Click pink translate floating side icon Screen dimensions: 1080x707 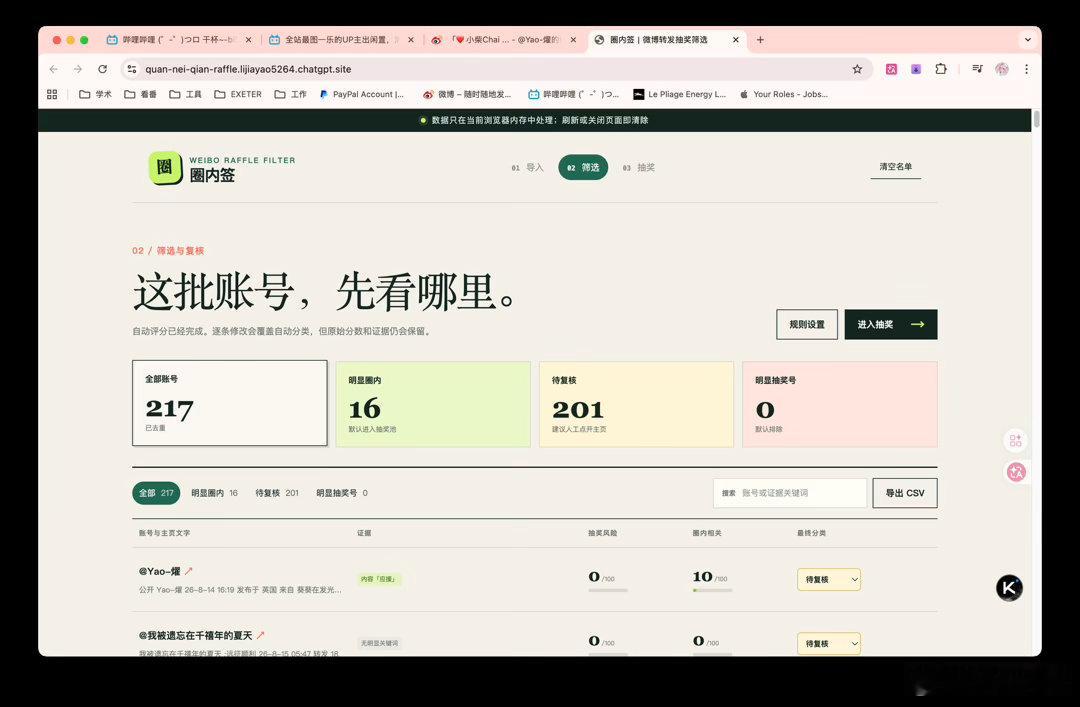pyautogui.click(x=1016, y=472)
